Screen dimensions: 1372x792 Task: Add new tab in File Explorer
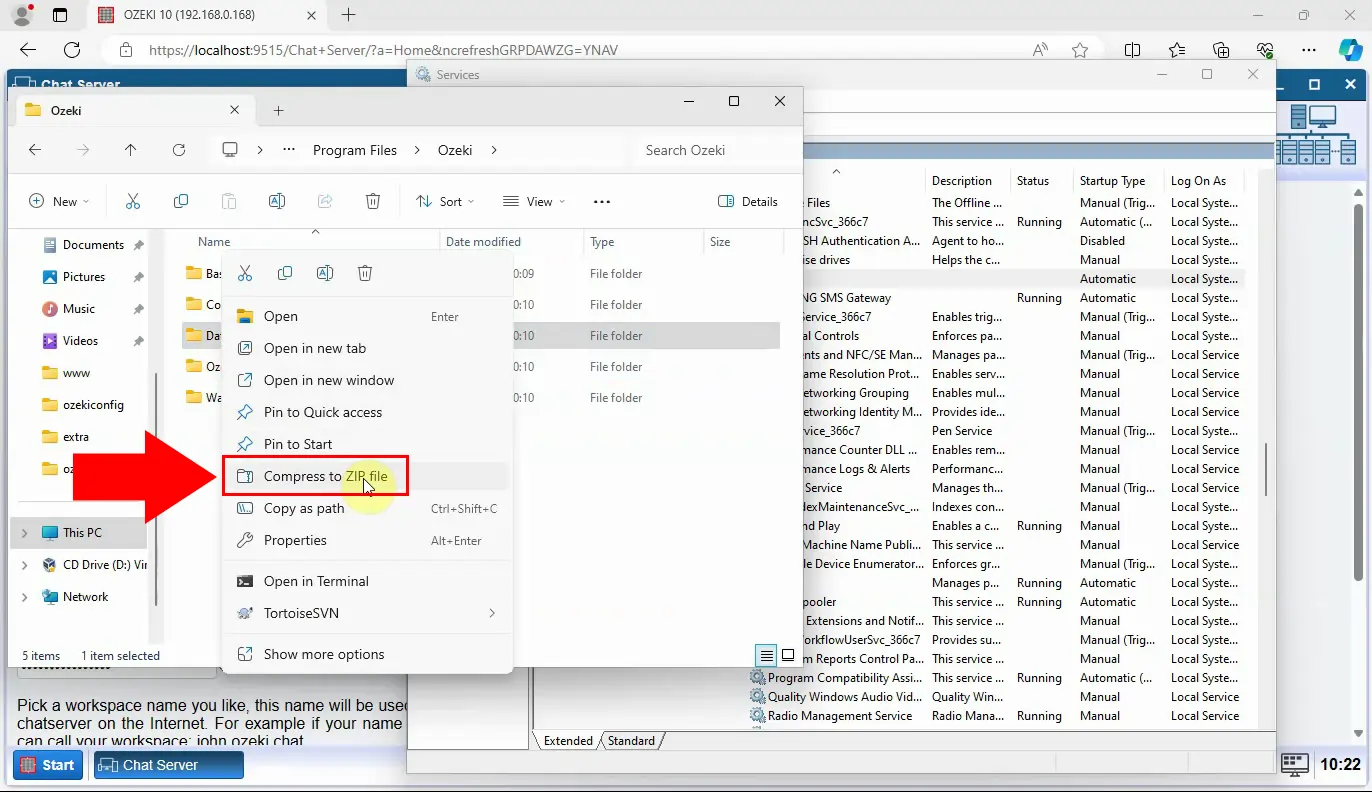tap(279, 110)
